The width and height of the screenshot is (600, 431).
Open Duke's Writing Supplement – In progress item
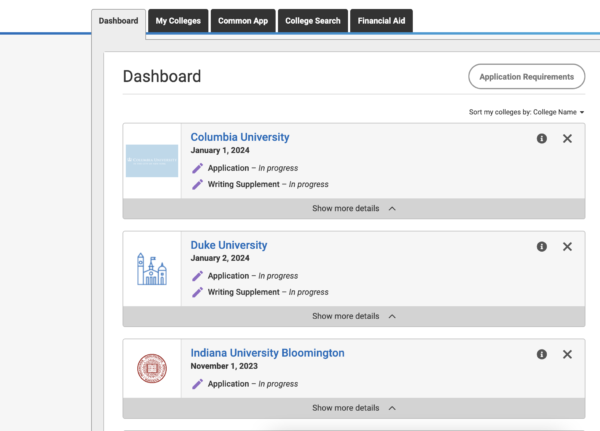(268, 292)
